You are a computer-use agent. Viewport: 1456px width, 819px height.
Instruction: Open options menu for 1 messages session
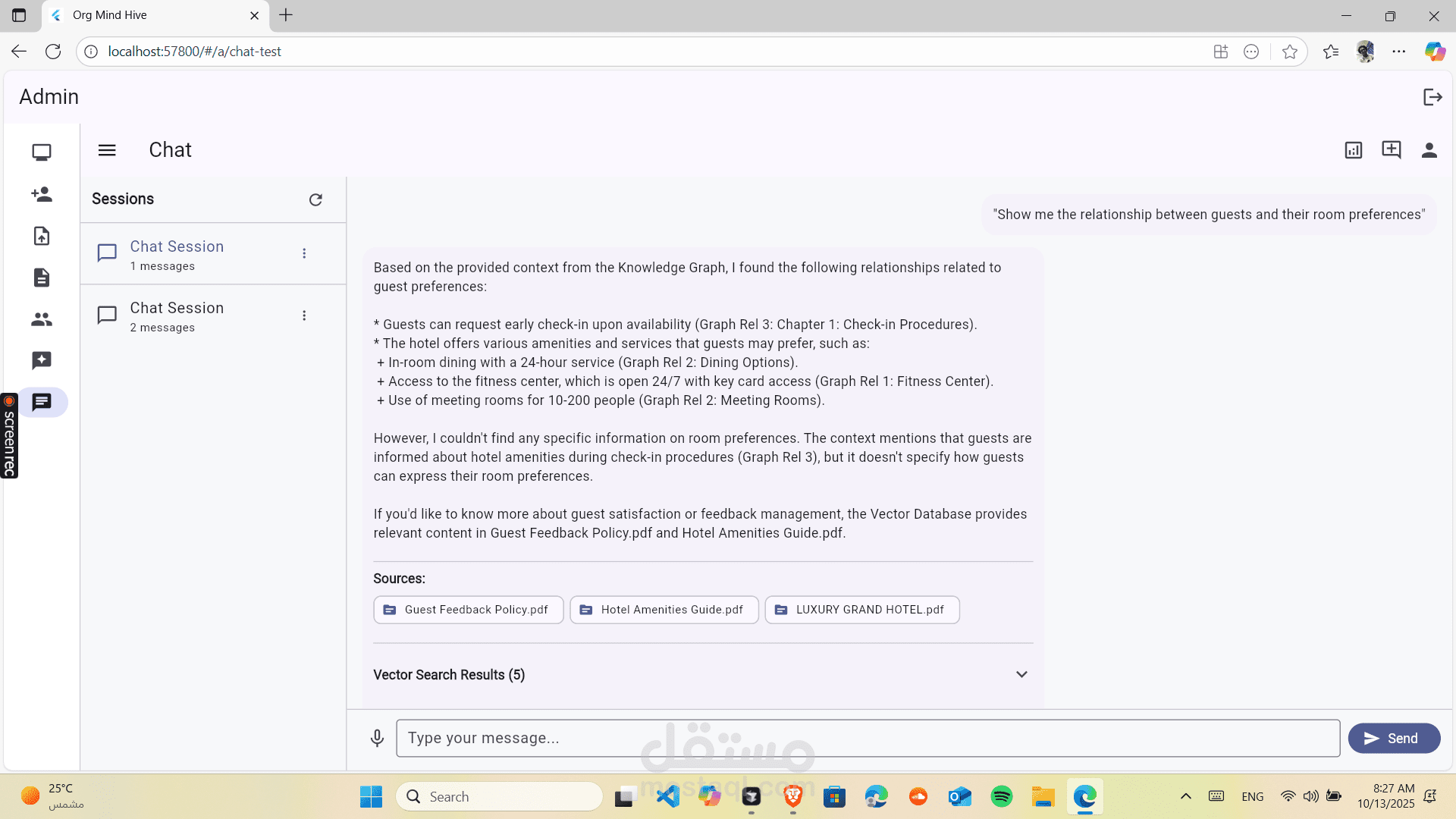304,253
